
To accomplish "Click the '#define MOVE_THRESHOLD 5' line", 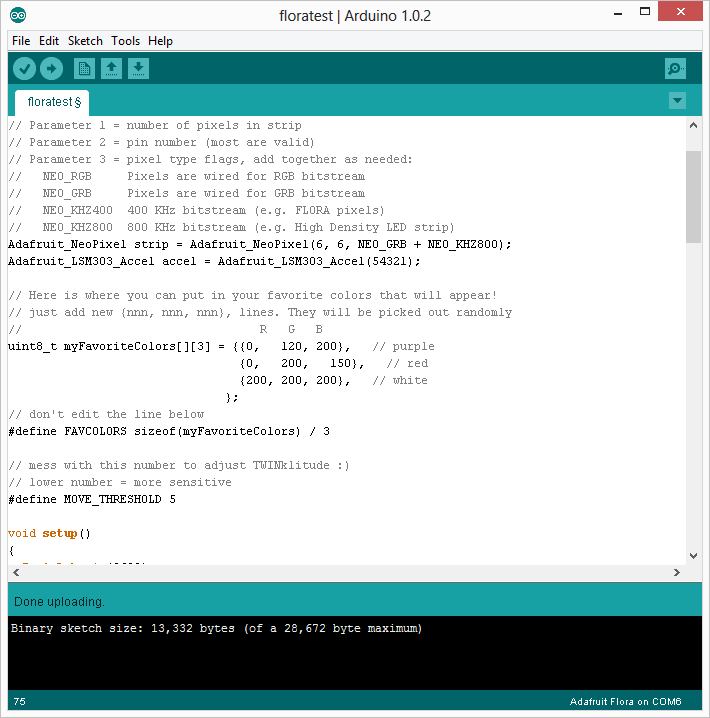I will [92, 499].
